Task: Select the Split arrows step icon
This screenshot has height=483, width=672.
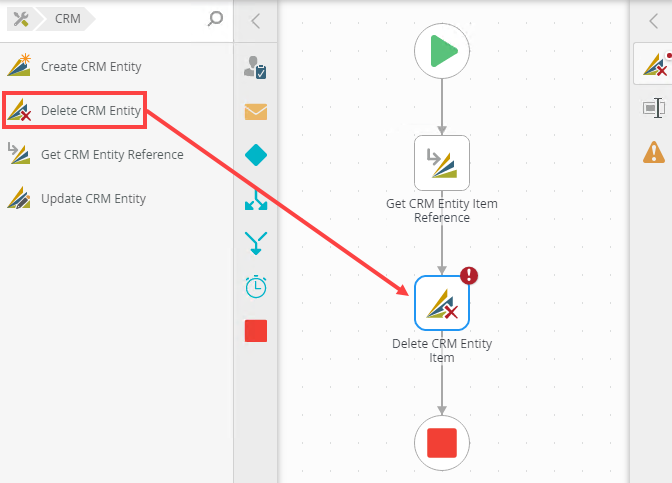Action: [256, 200]
